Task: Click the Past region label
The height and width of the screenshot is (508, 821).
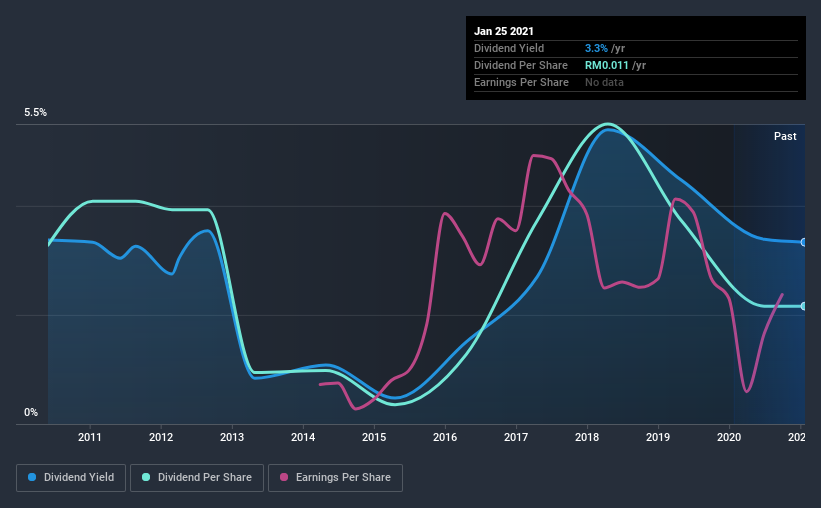Action: click(x=785, y=136)
